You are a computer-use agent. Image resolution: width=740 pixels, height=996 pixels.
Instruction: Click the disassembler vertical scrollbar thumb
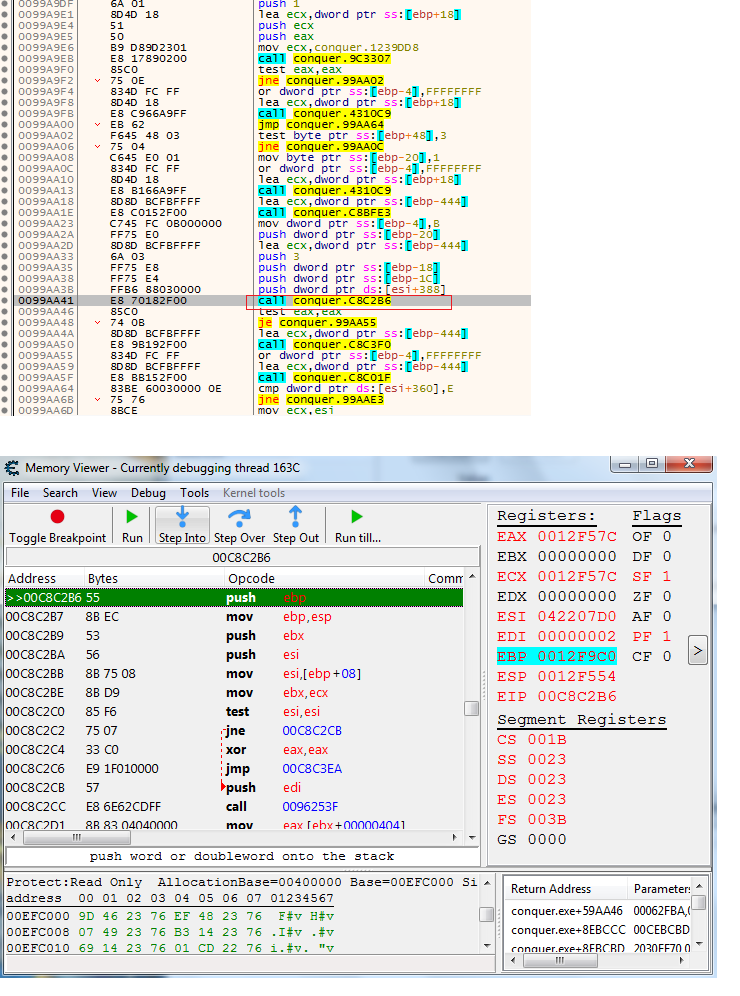pyautogui.click(x=471, y=708)
